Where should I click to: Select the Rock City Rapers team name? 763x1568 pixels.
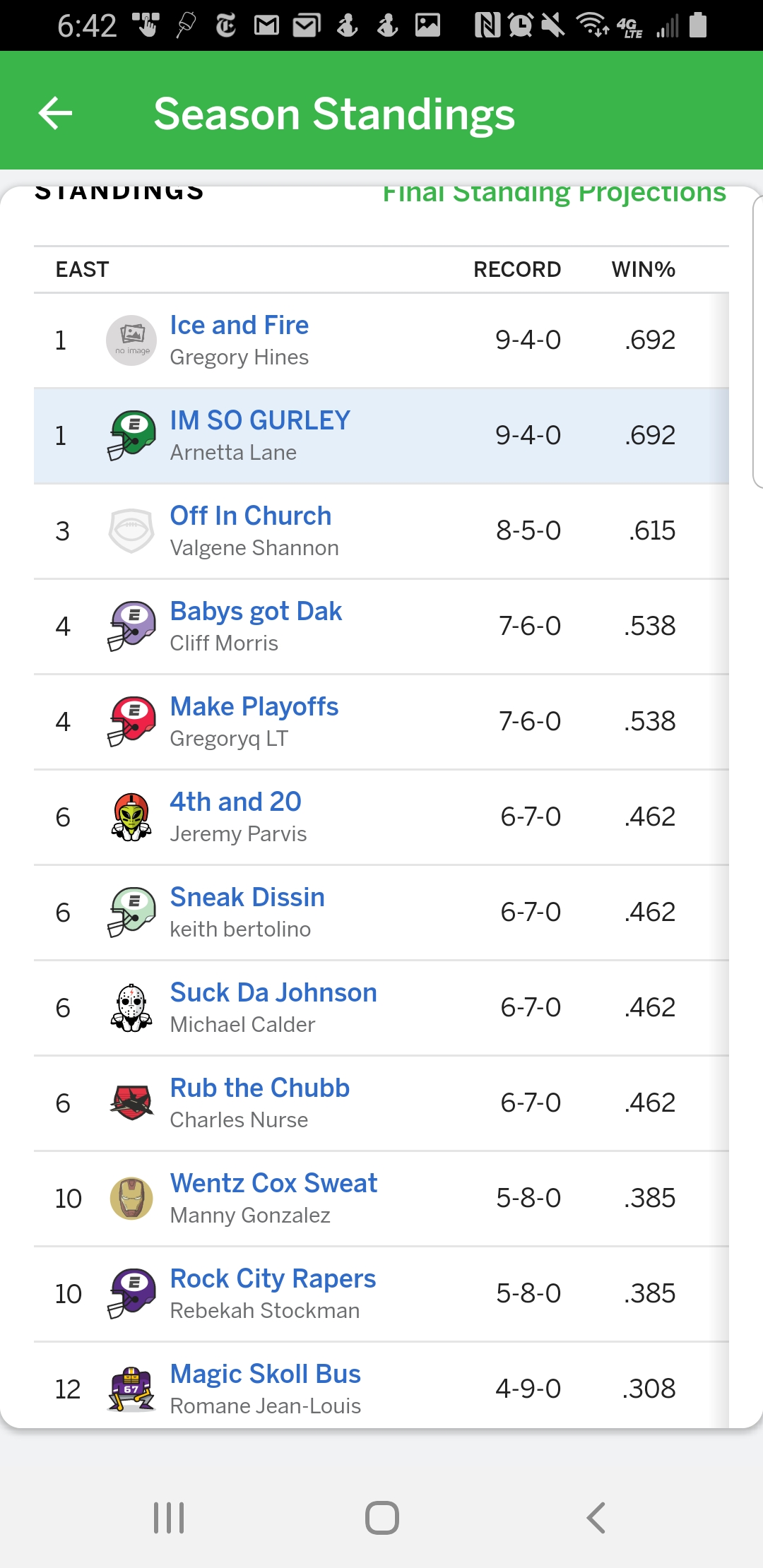pyautogui.click(x=273, y=1279)
